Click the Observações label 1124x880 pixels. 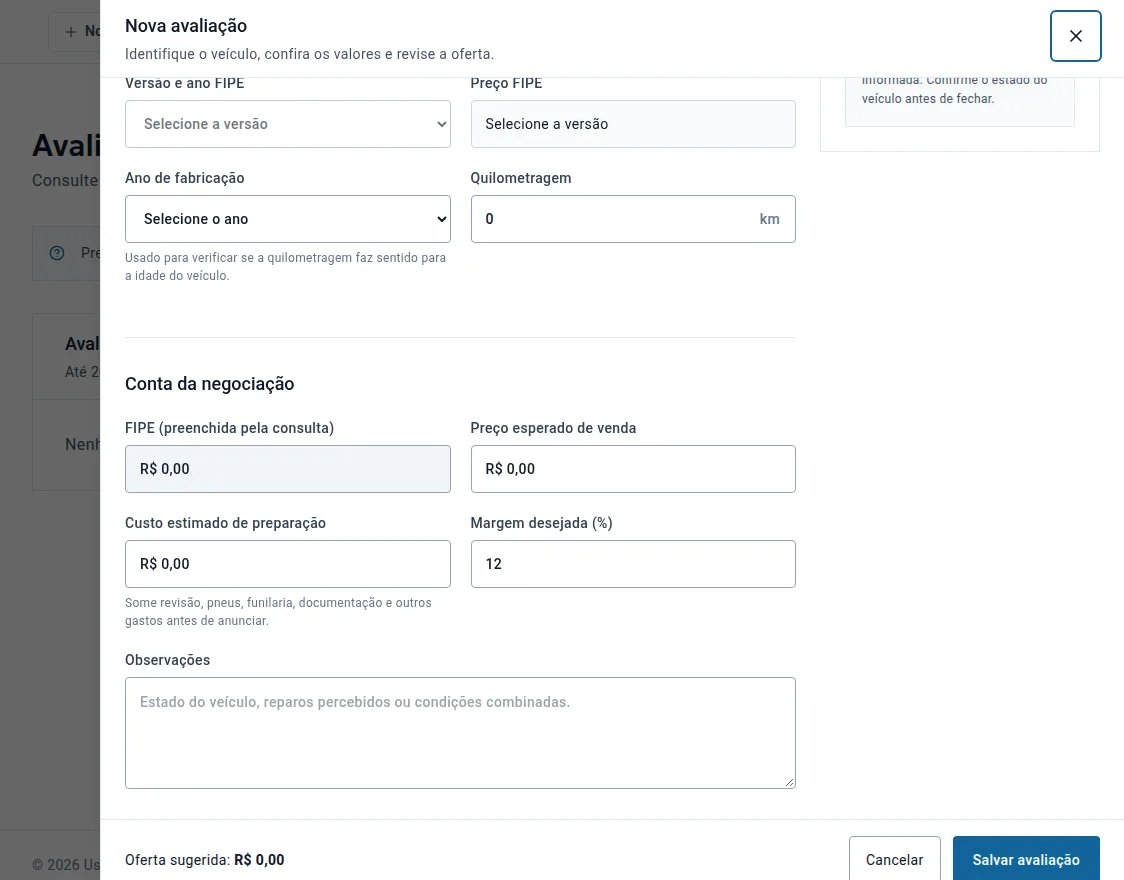coord(167,660)
